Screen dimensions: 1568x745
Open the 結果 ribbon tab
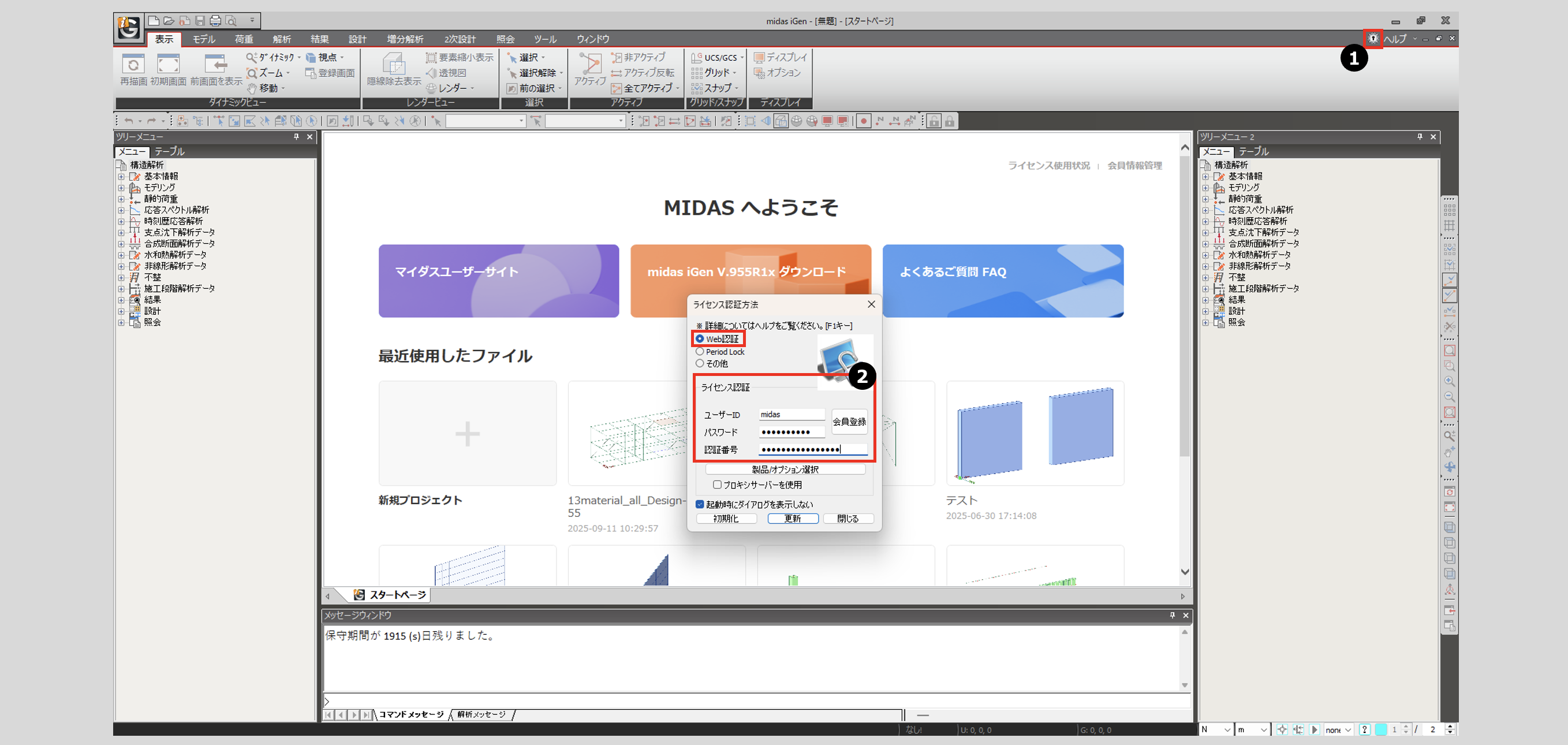320,39
